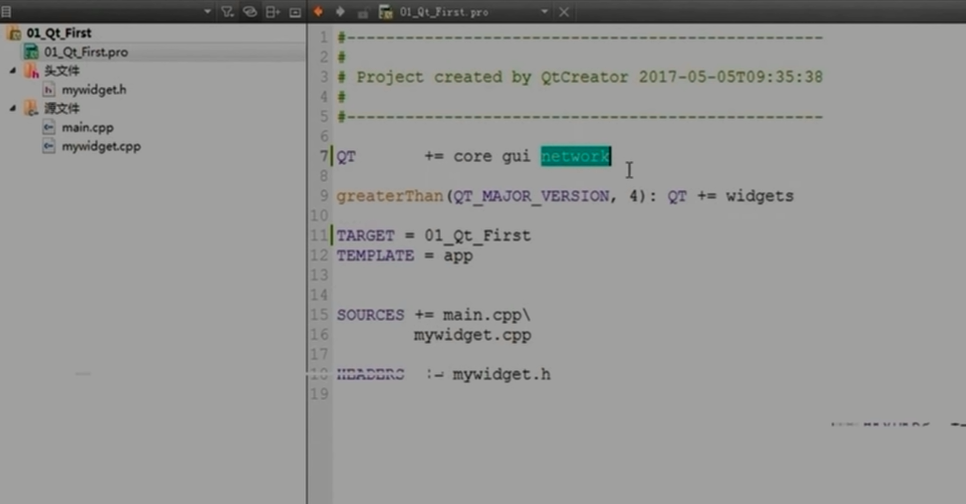
Task: Click the .pro file icon in the tree
Action: [x=31, y=52]
